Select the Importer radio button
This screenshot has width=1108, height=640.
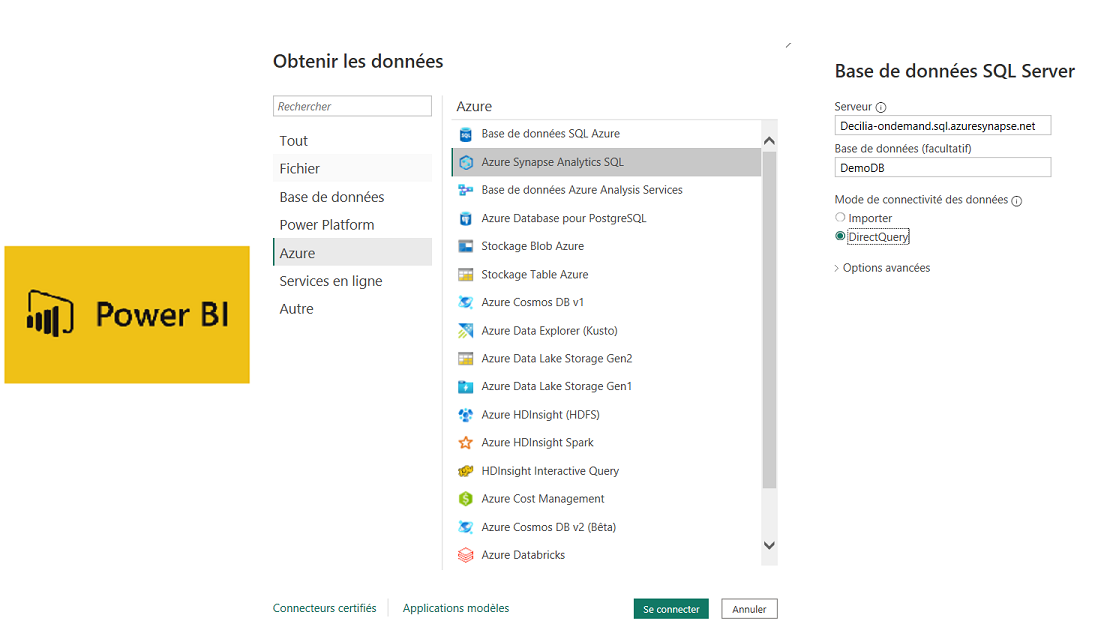[840, 218]
